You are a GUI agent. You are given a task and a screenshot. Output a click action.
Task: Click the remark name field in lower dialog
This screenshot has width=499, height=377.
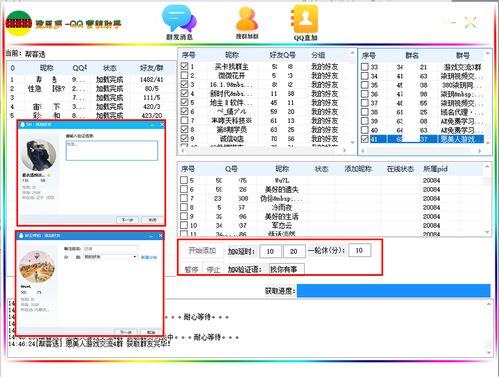[x=110, y=249]
